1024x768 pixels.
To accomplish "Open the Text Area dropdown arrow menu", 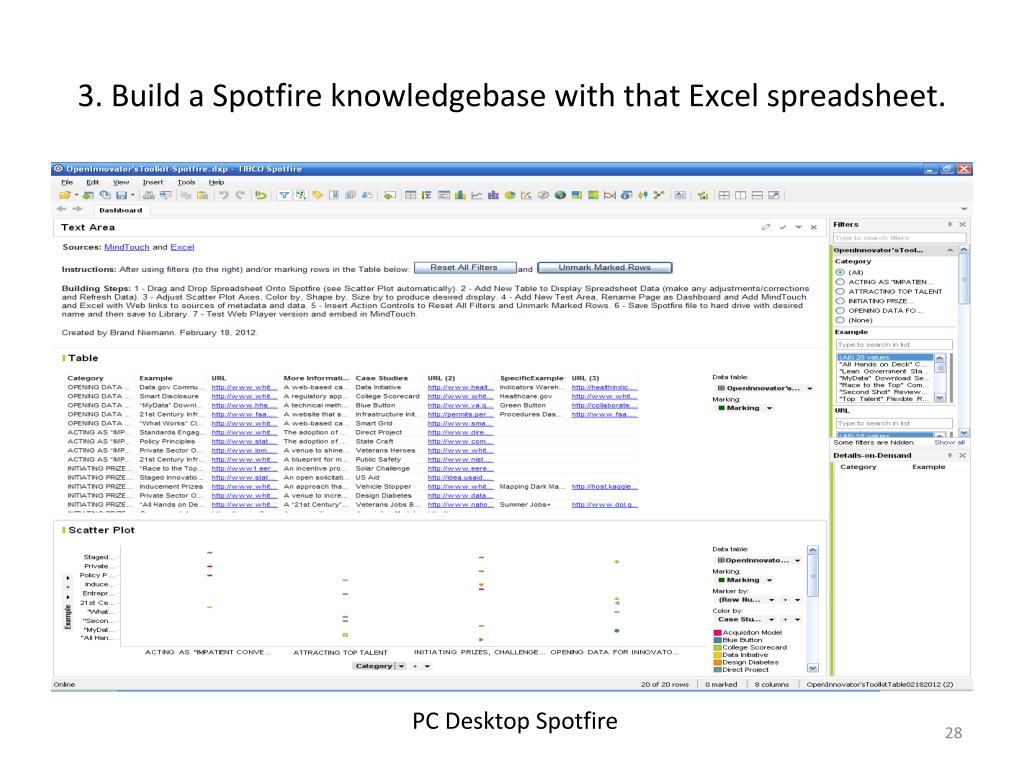I will [798, 227].
